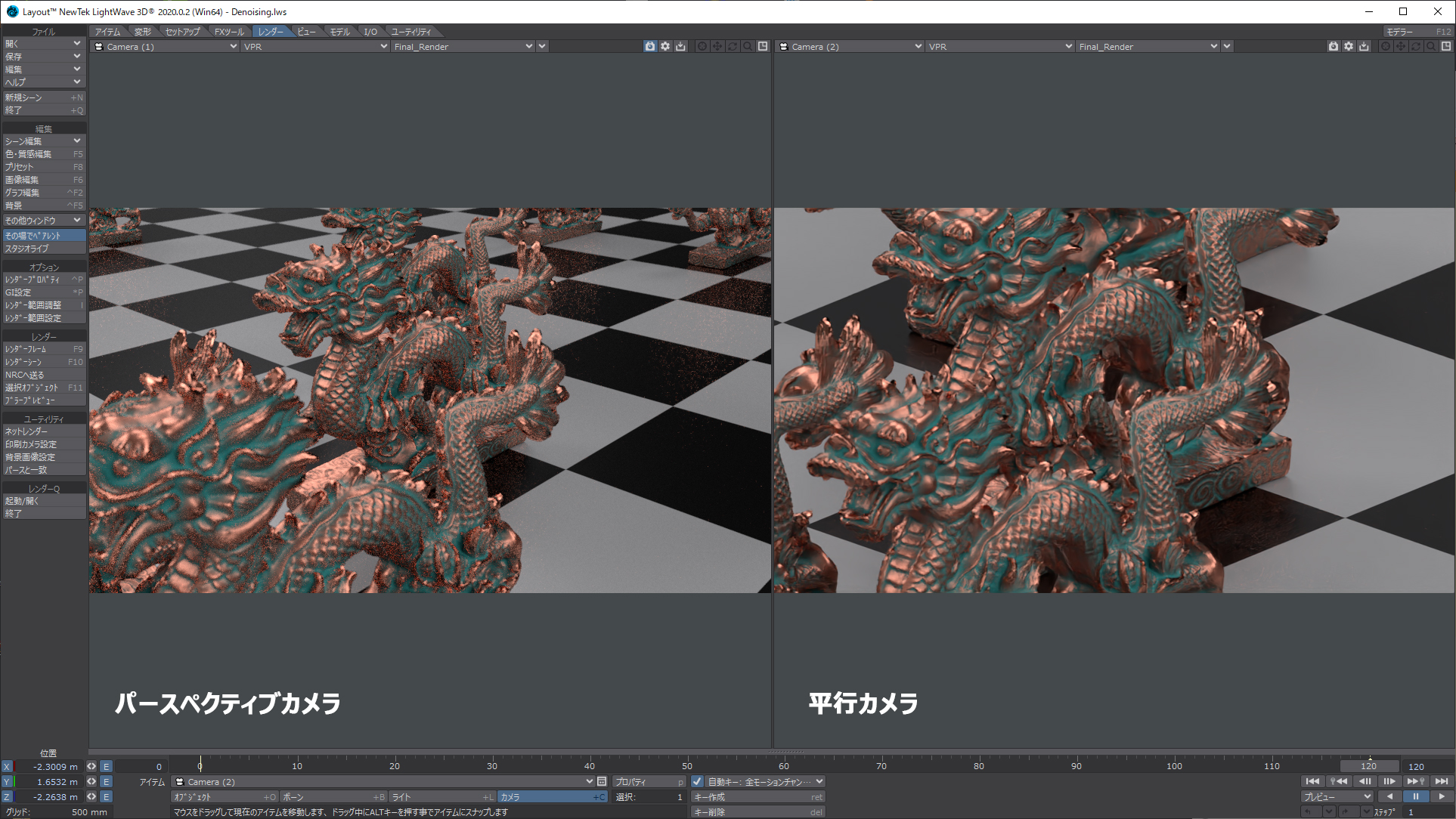The width and height of the screenshot is (1456, 819).
Task: Maximize right viewport with layout icon
Action: (x=1446, y=46)
